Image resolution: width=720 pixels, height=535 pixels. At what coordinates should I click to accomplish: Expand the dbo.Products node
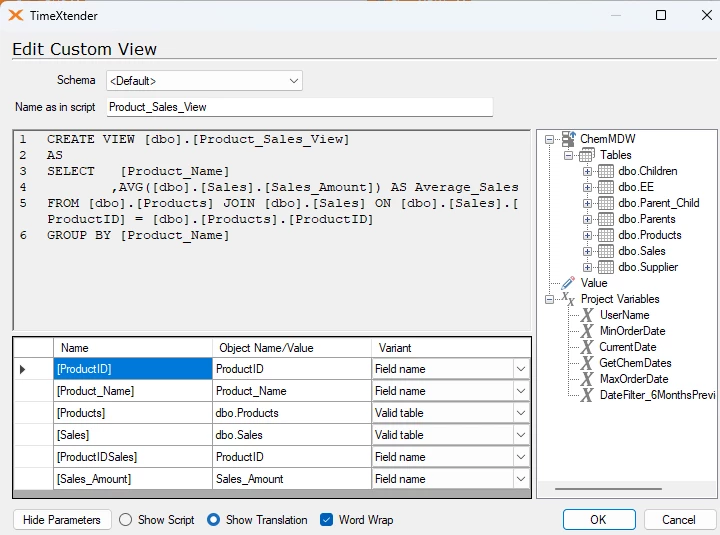click(587, 235)
